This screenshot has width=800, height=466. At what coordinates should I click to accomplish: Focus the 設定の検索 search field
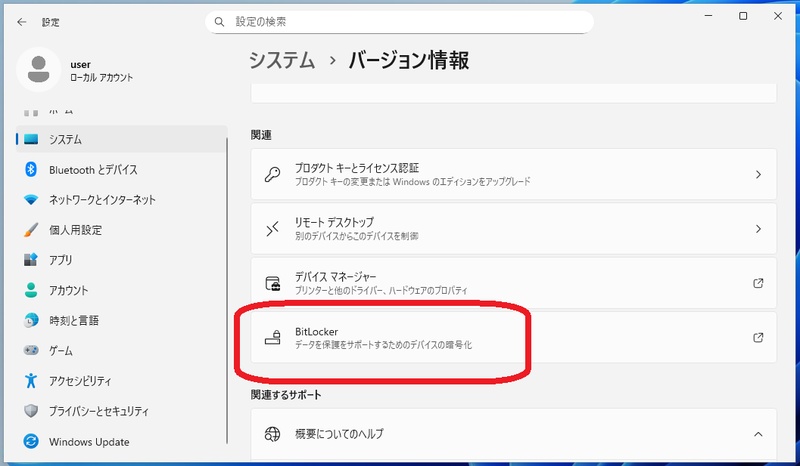click(x=399, y=22)
